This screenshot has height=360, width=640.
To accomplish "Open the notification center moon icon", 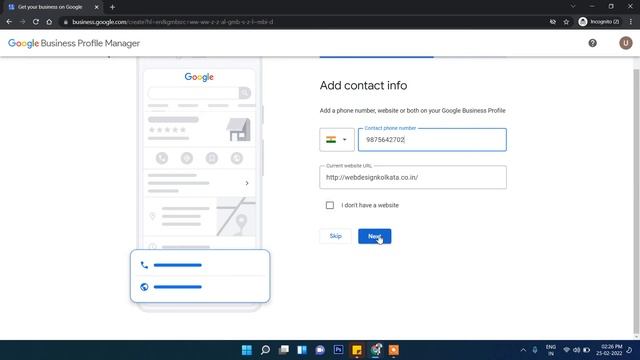I will [x=630, y=350].
